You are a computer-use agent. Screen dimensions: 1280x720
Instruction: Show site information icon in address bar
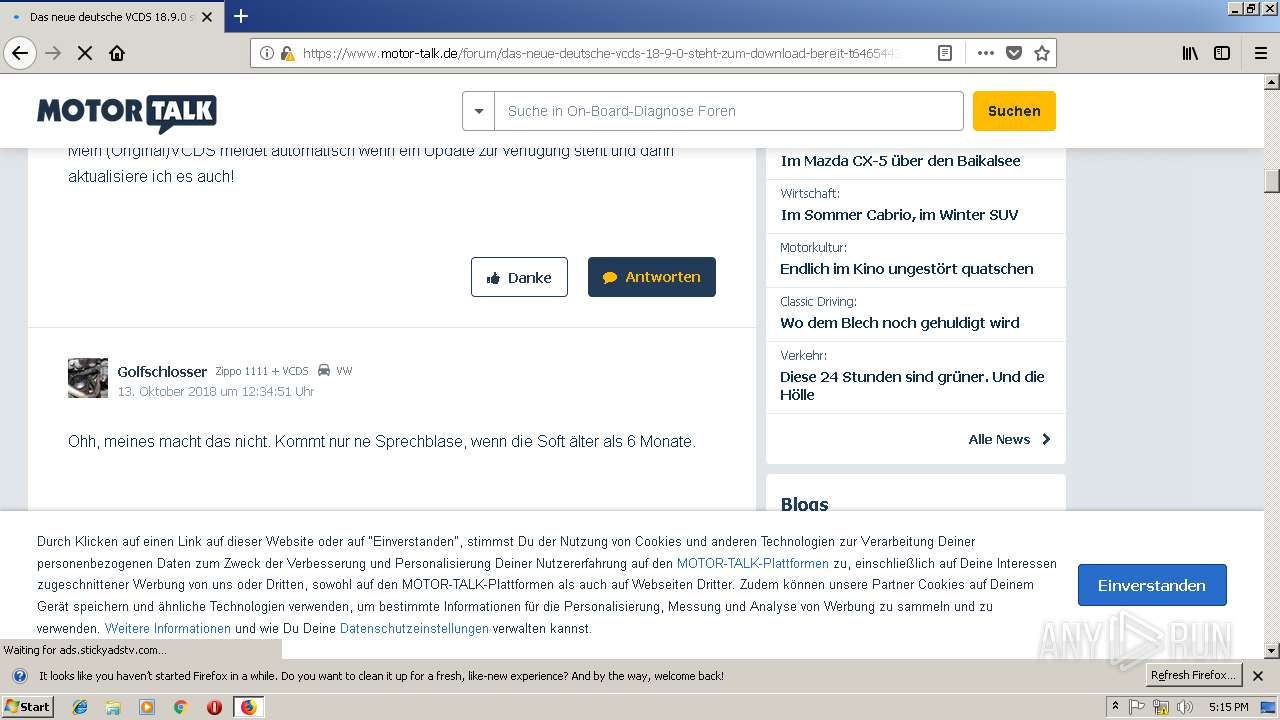pos(267,53)
